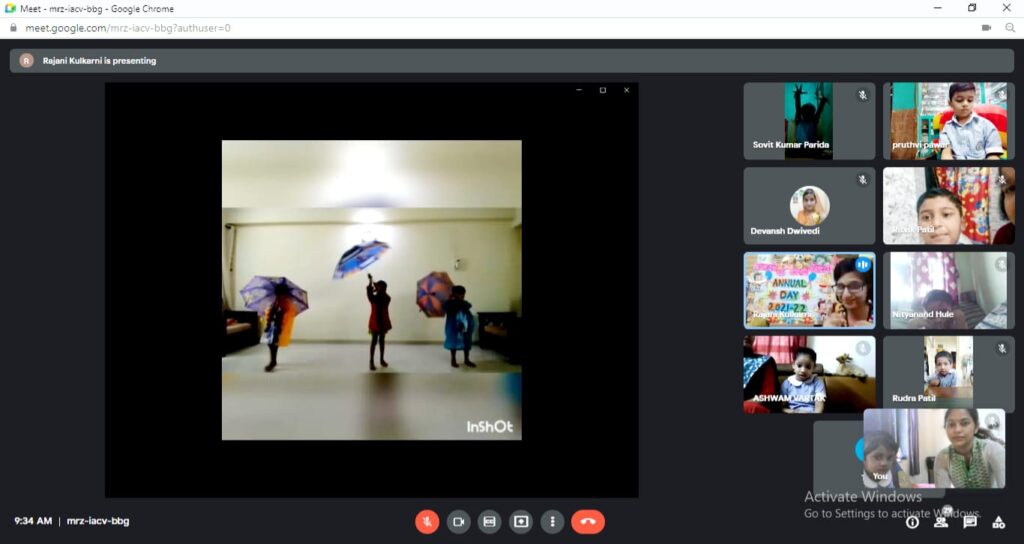1024x544 pixels.
Task: Open more options menu
Action: [x=552, y=522]
